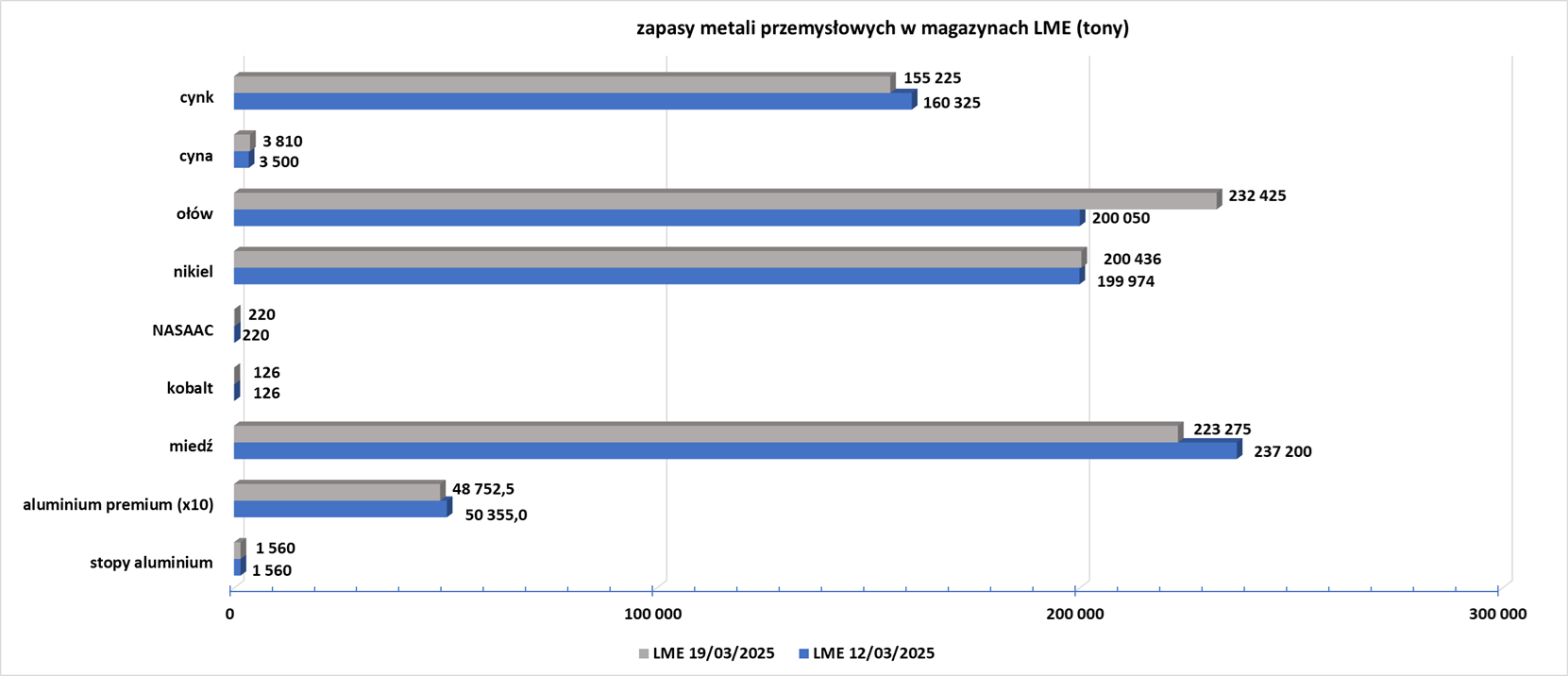Click the 3 810 data label
The image size is (1568, 676).
coord(282,142)
